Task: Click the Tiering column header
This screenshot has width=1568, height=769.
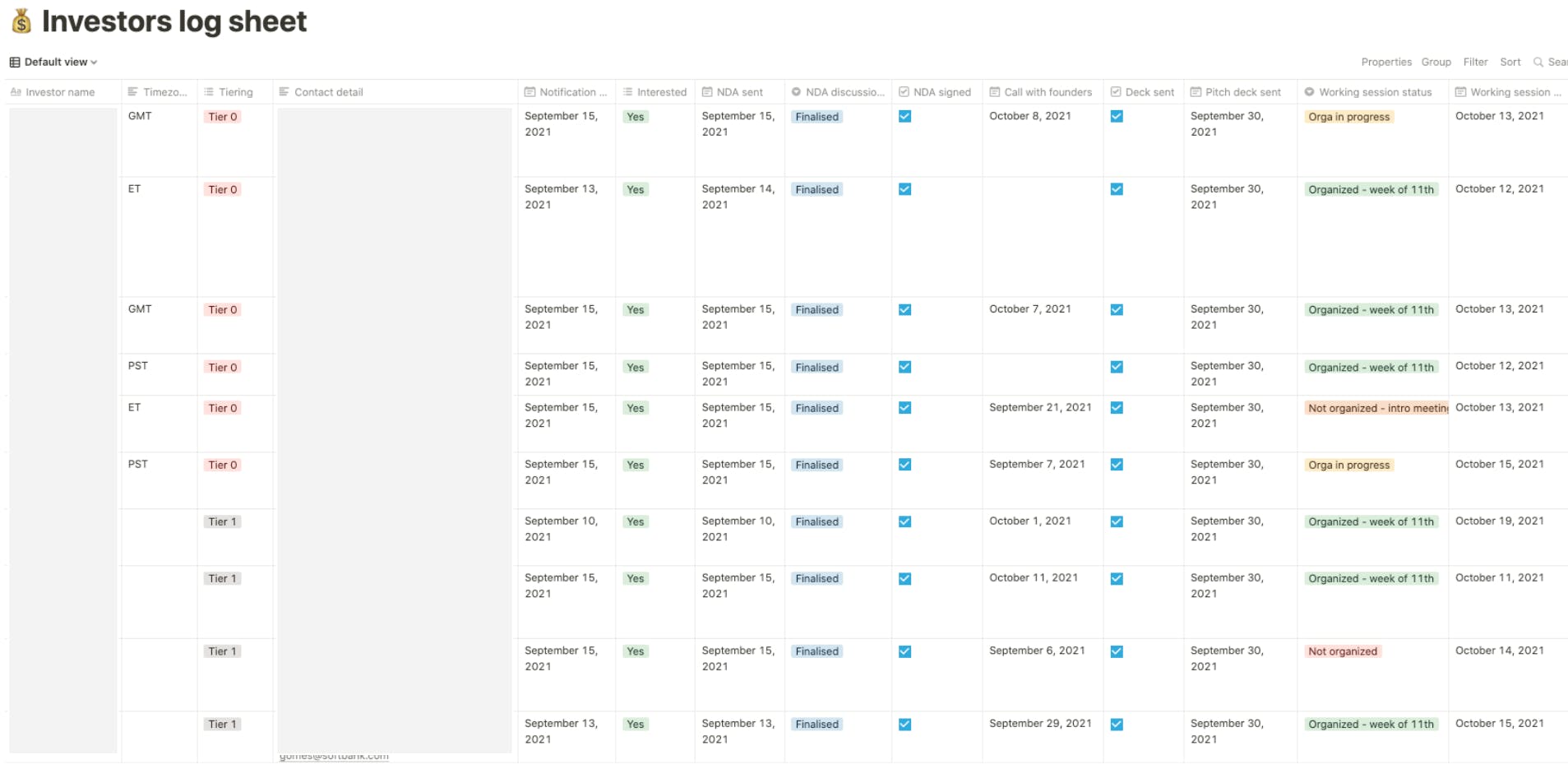Action: [234, 92]
